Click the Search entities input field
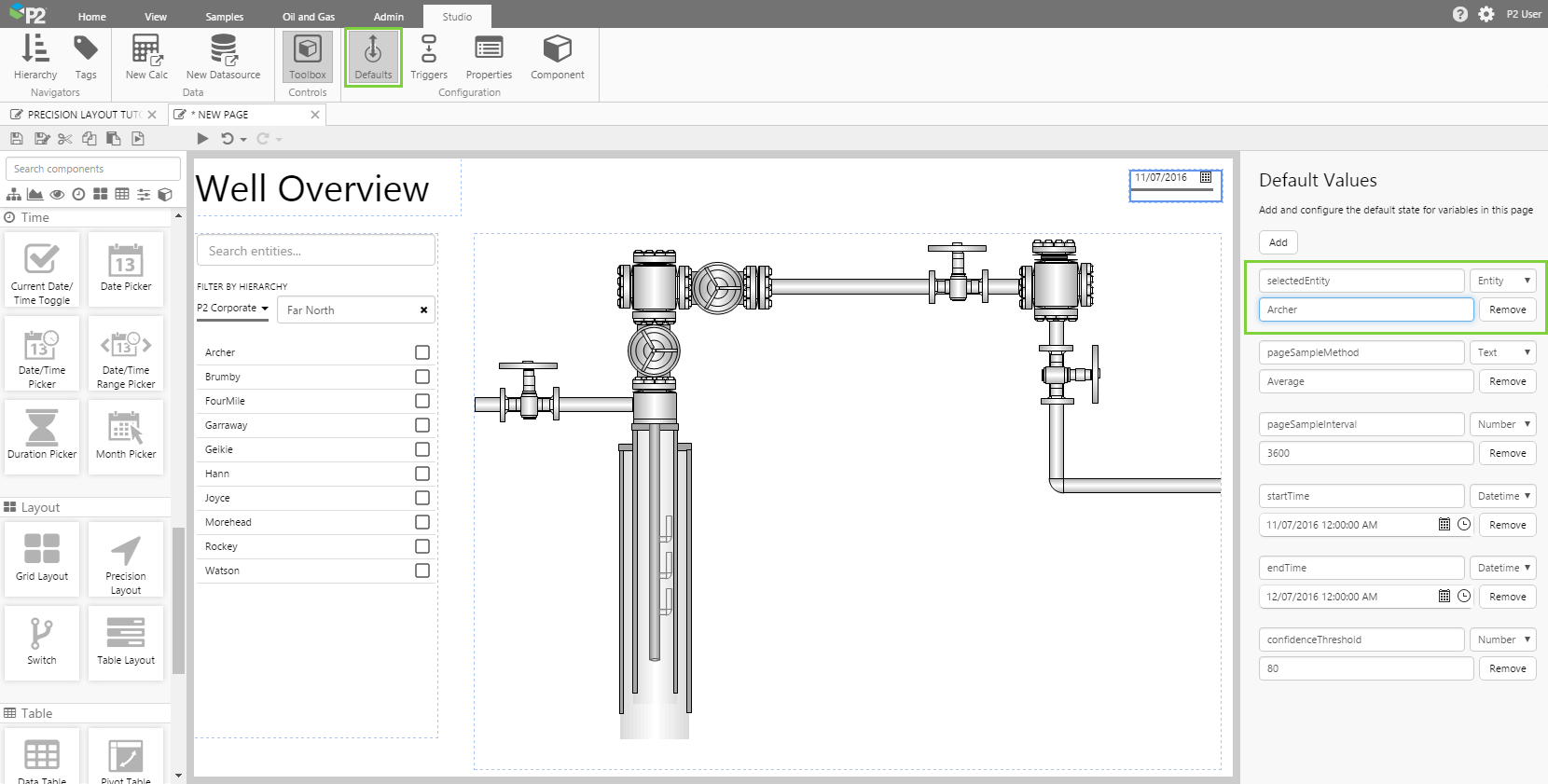The image size is (1548, 784). coord(316,251)
